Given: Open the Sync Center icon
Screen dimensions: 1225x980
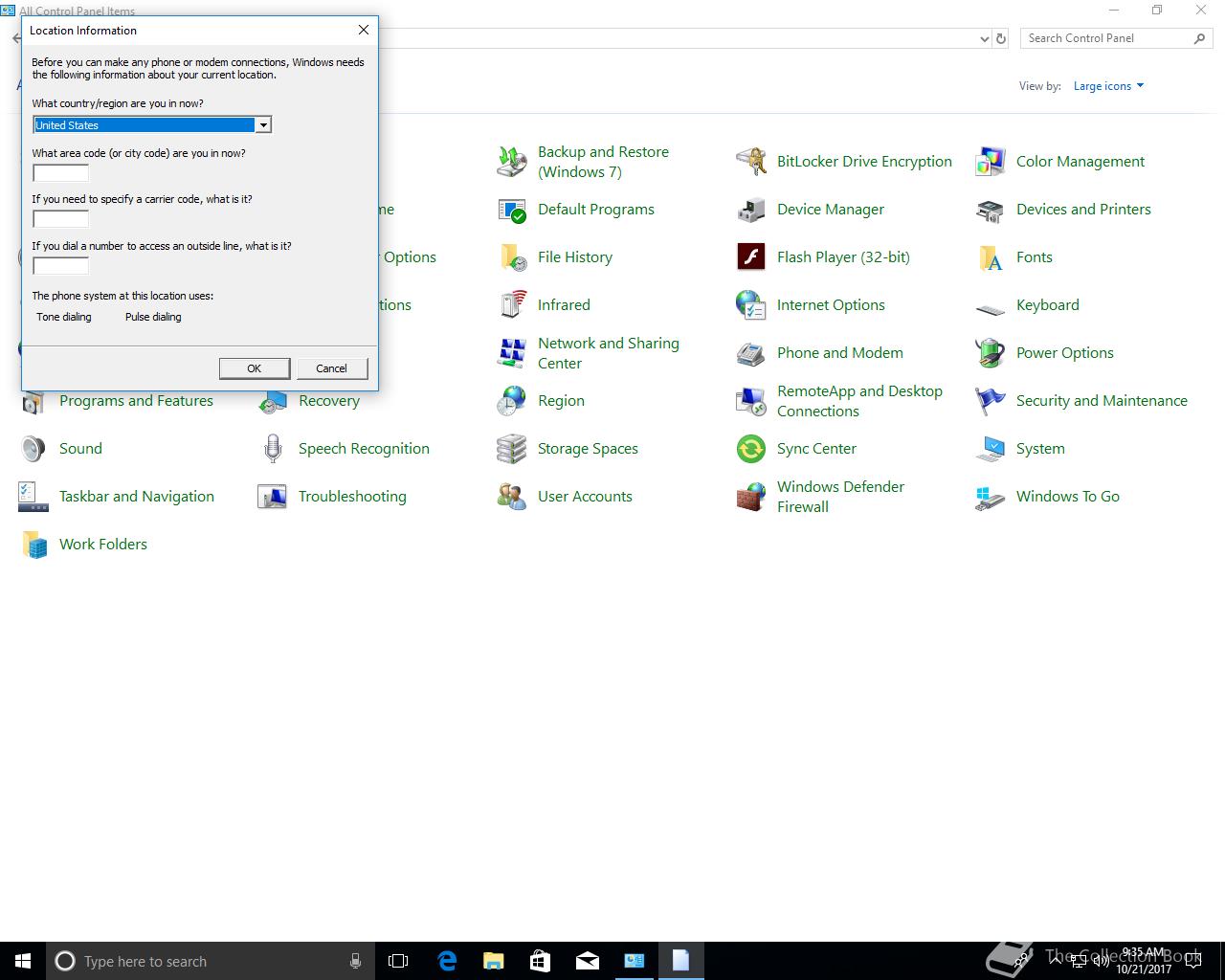Looking at the screenshot, I should point(751,449).
